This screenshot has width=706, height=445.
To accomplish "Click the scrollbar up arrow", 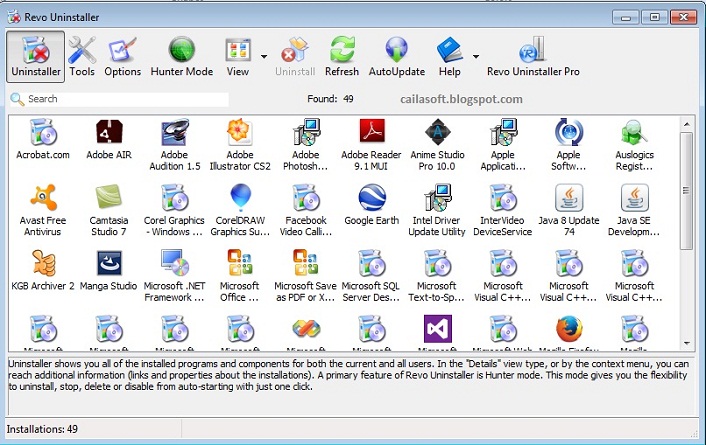I will tap(687, 123).
